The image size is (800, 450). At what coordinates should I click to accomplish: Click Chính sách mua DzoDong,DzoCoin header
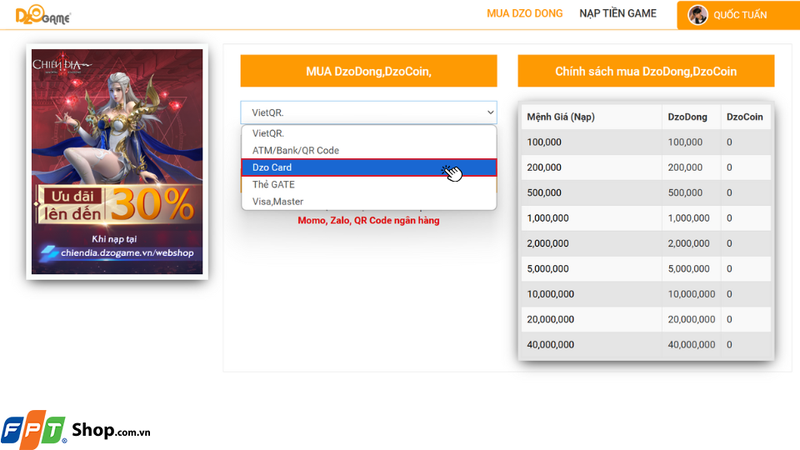(646, 71)
